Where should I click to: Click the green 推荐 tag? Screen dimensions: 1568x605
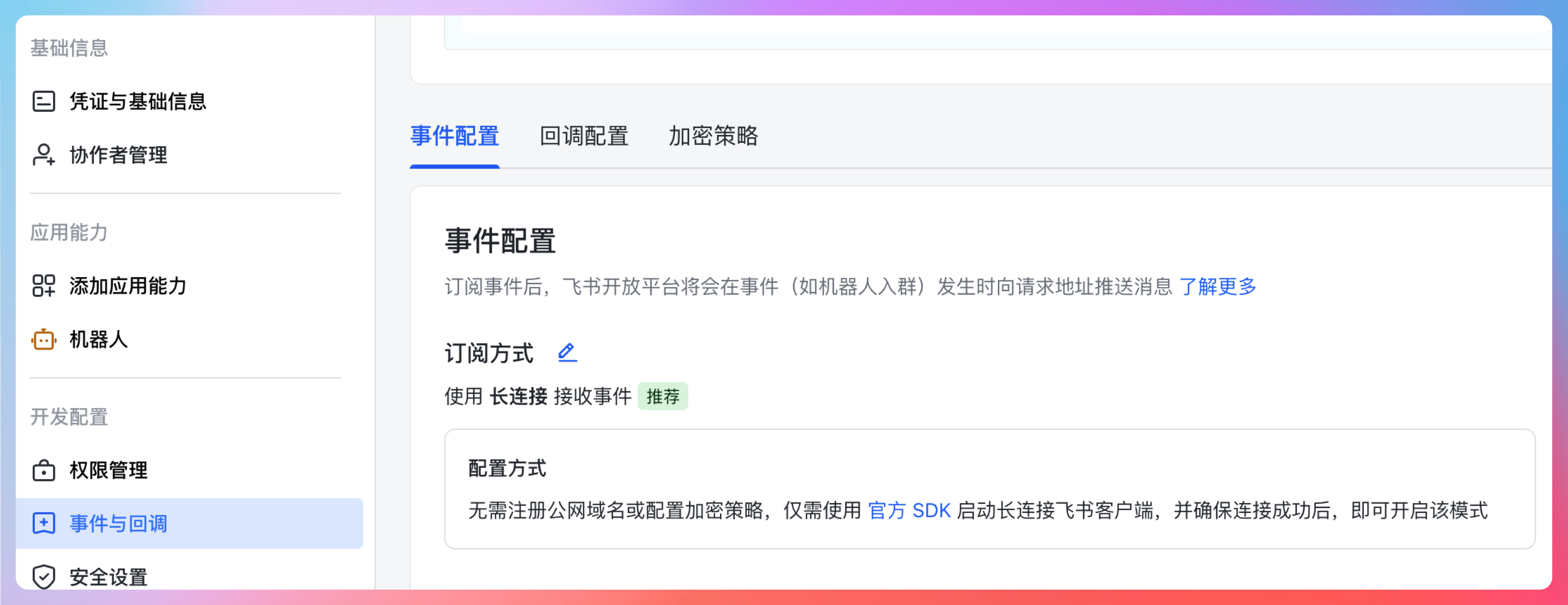click(x=662, y=396)
